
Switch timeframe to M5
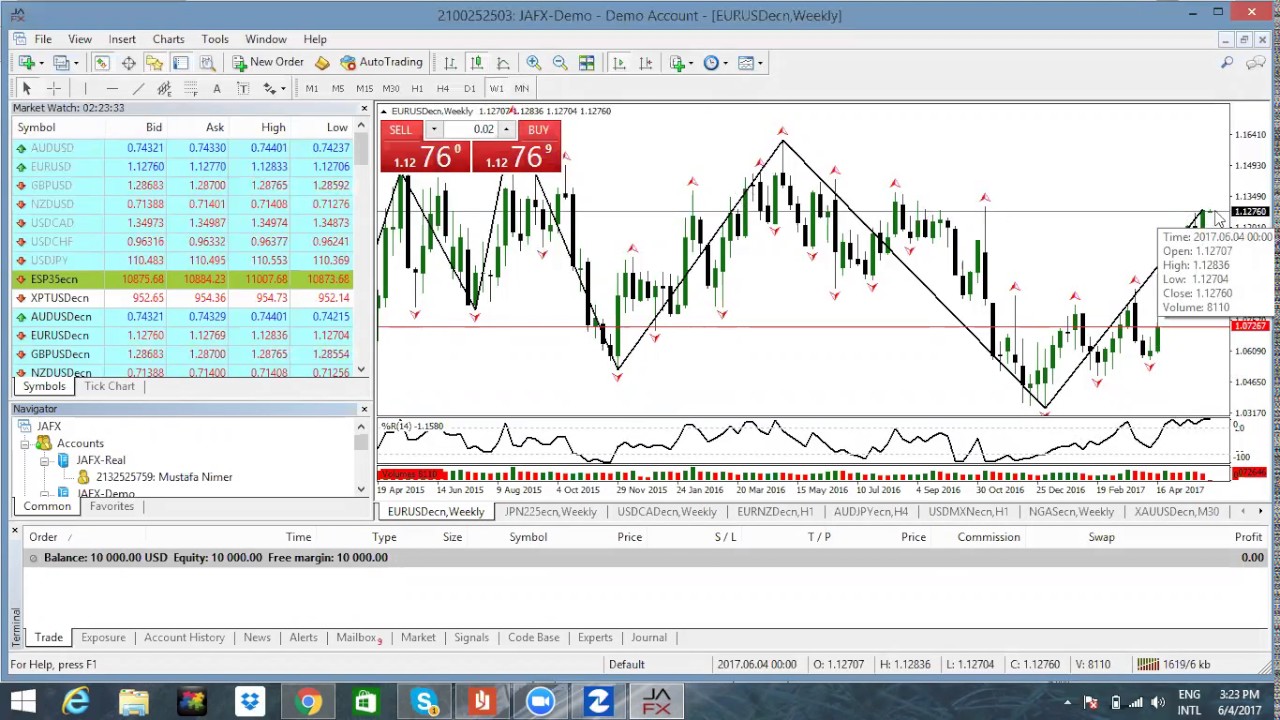point(338,89)
